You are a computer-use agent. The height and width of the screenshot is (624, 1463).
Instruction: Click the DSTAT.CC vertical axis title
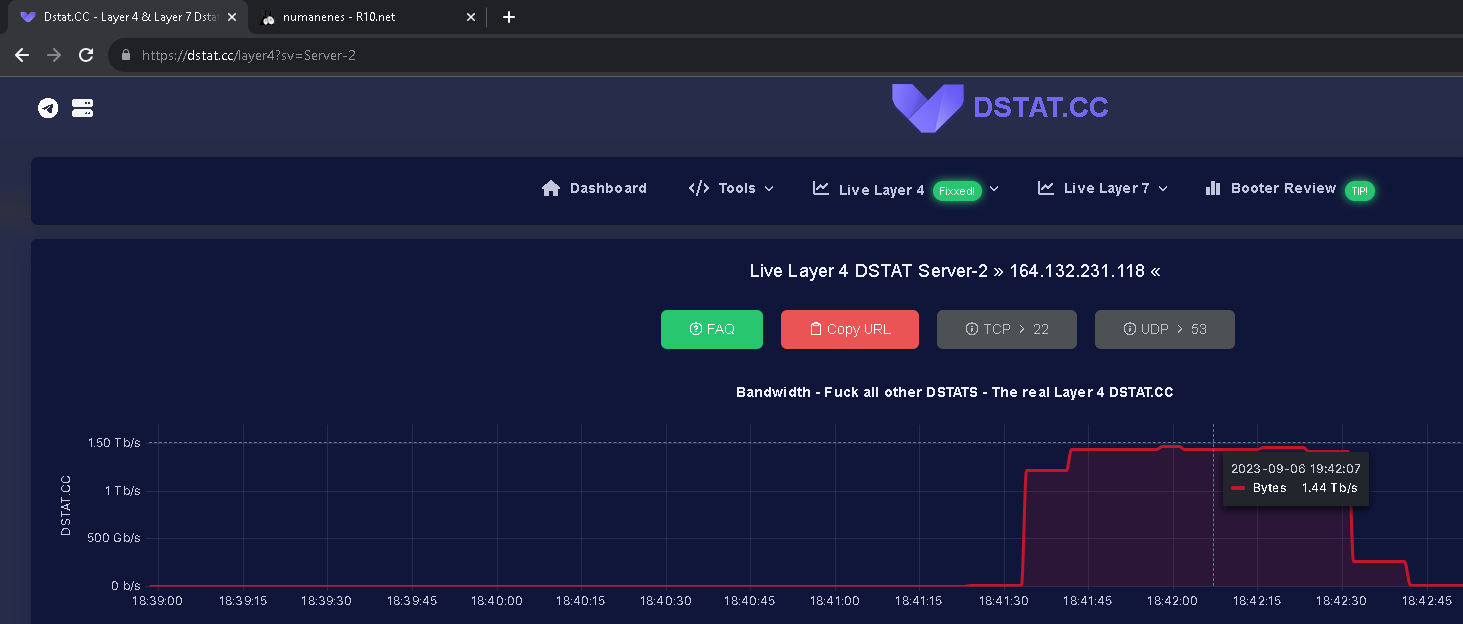click(x=66, y=505)
